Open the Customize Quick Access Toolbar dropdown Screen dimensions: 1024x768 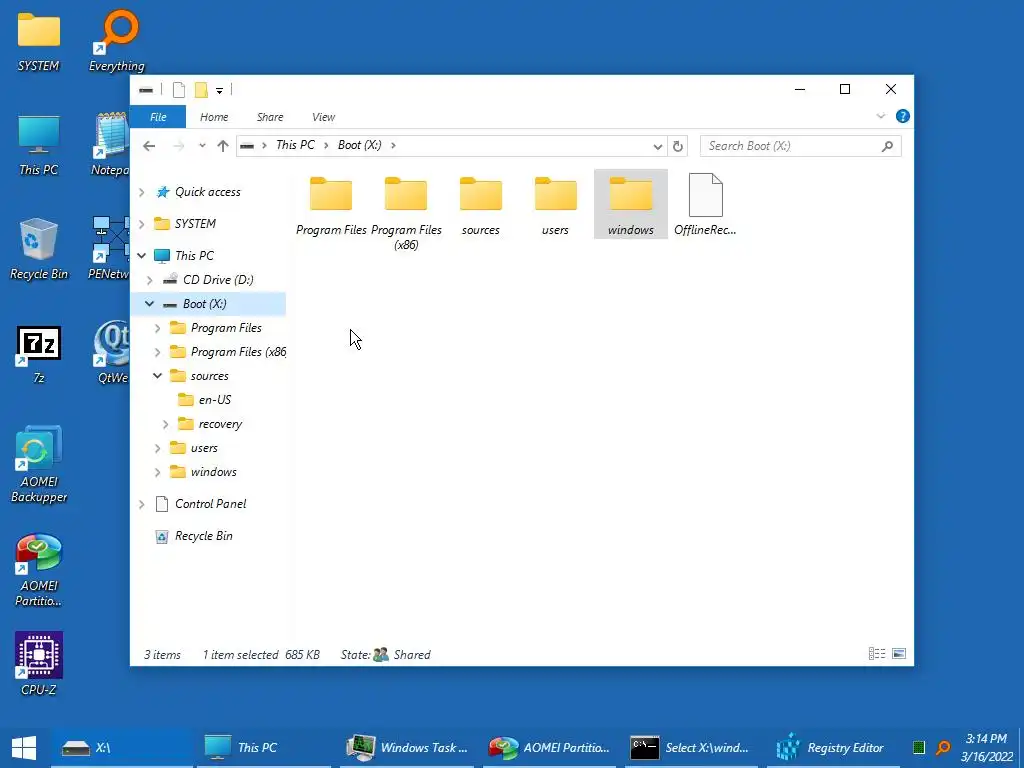(x=219, y=90)
